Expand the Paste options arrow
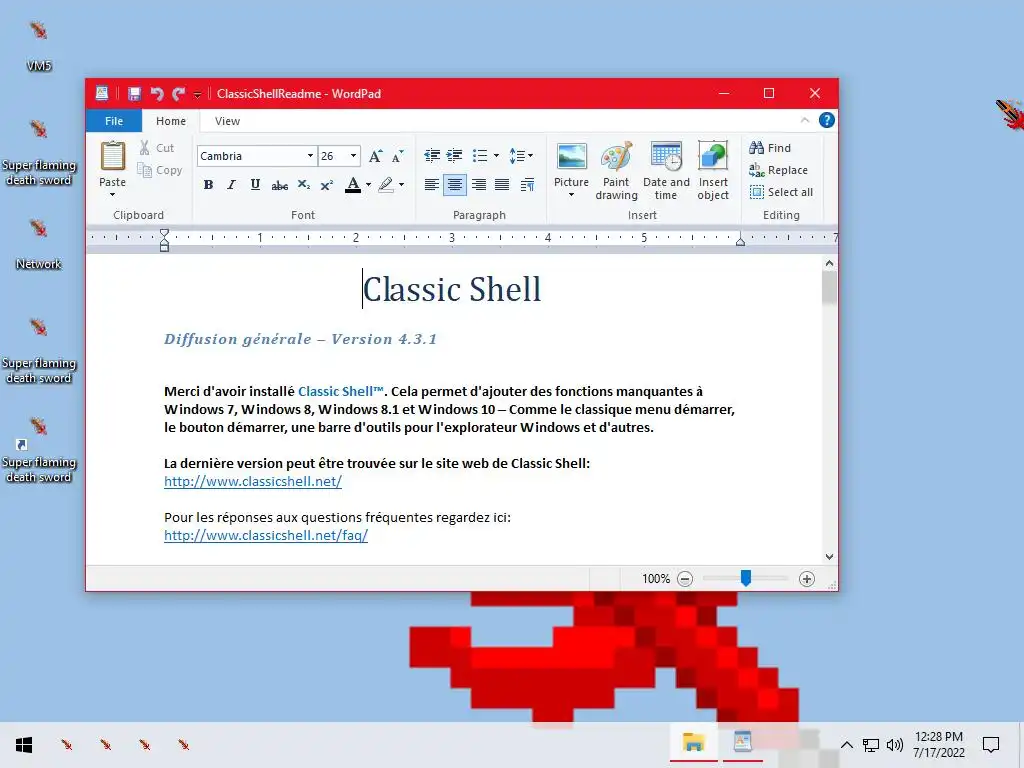 (112, 195)
